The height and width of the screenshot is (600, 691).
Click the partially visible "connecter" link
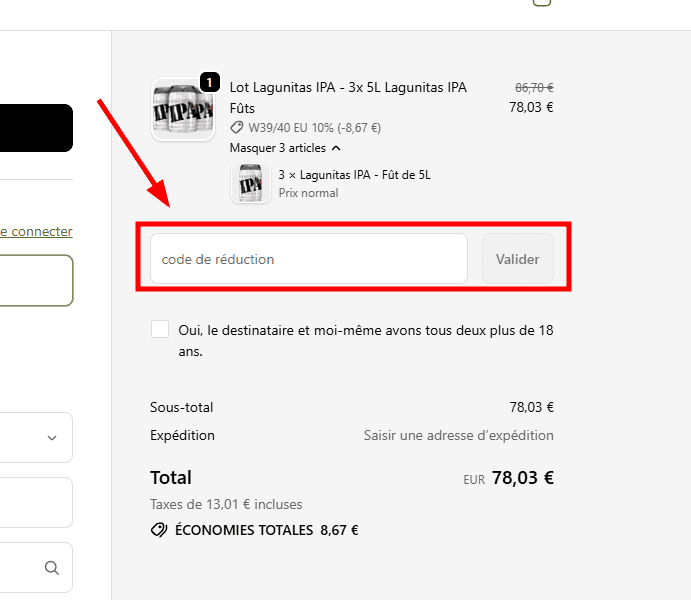pos(36,231)
